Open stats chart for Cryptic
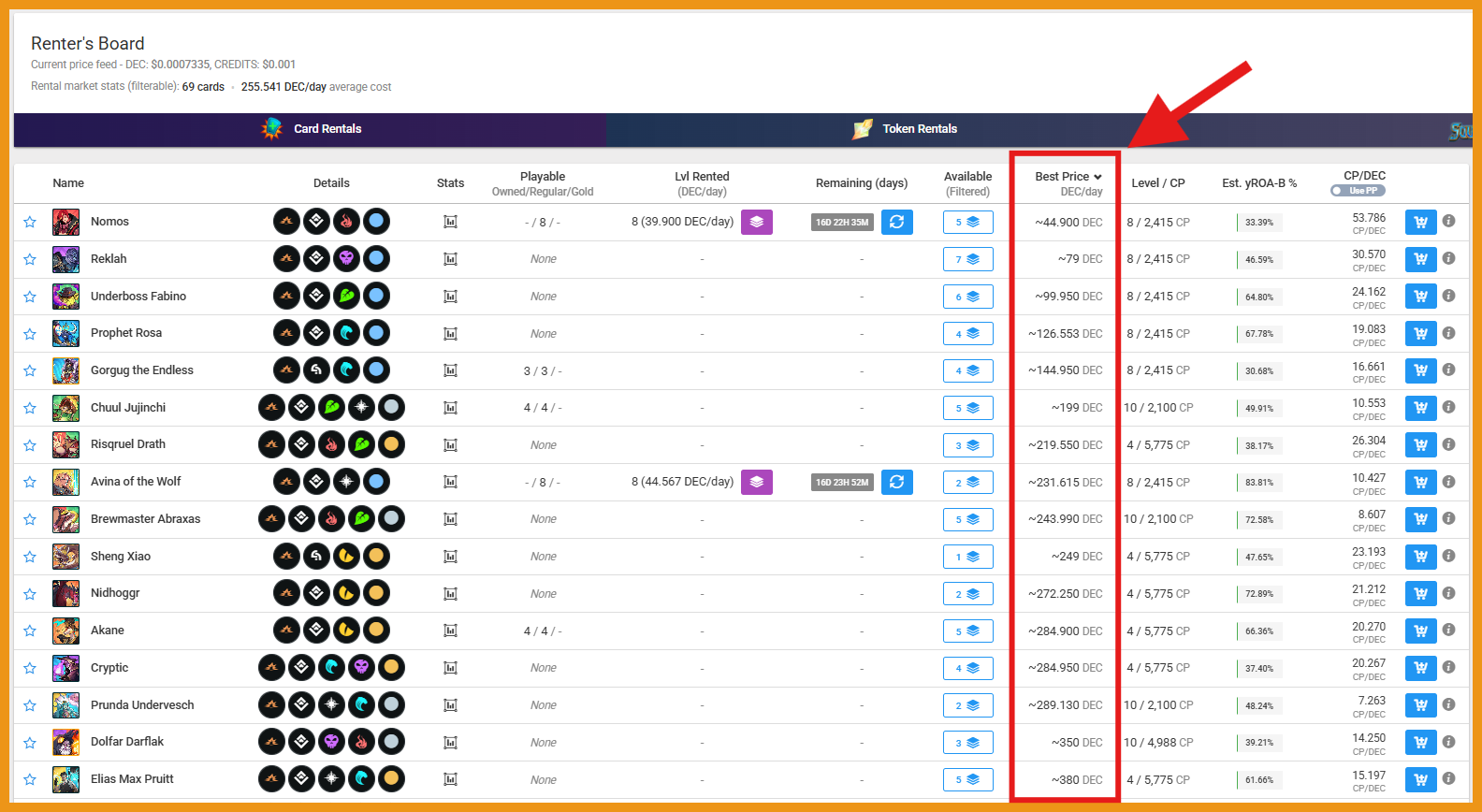The width and height of the screenshot is (1482, 812). click(x=450, y=668)
